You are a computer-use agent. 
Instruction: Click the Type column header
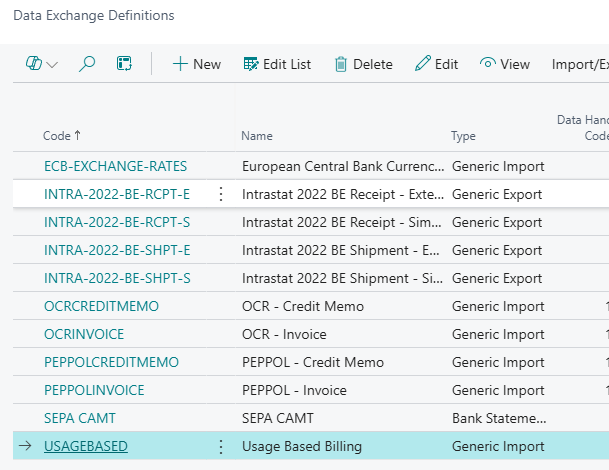click(x=463, y=136)
